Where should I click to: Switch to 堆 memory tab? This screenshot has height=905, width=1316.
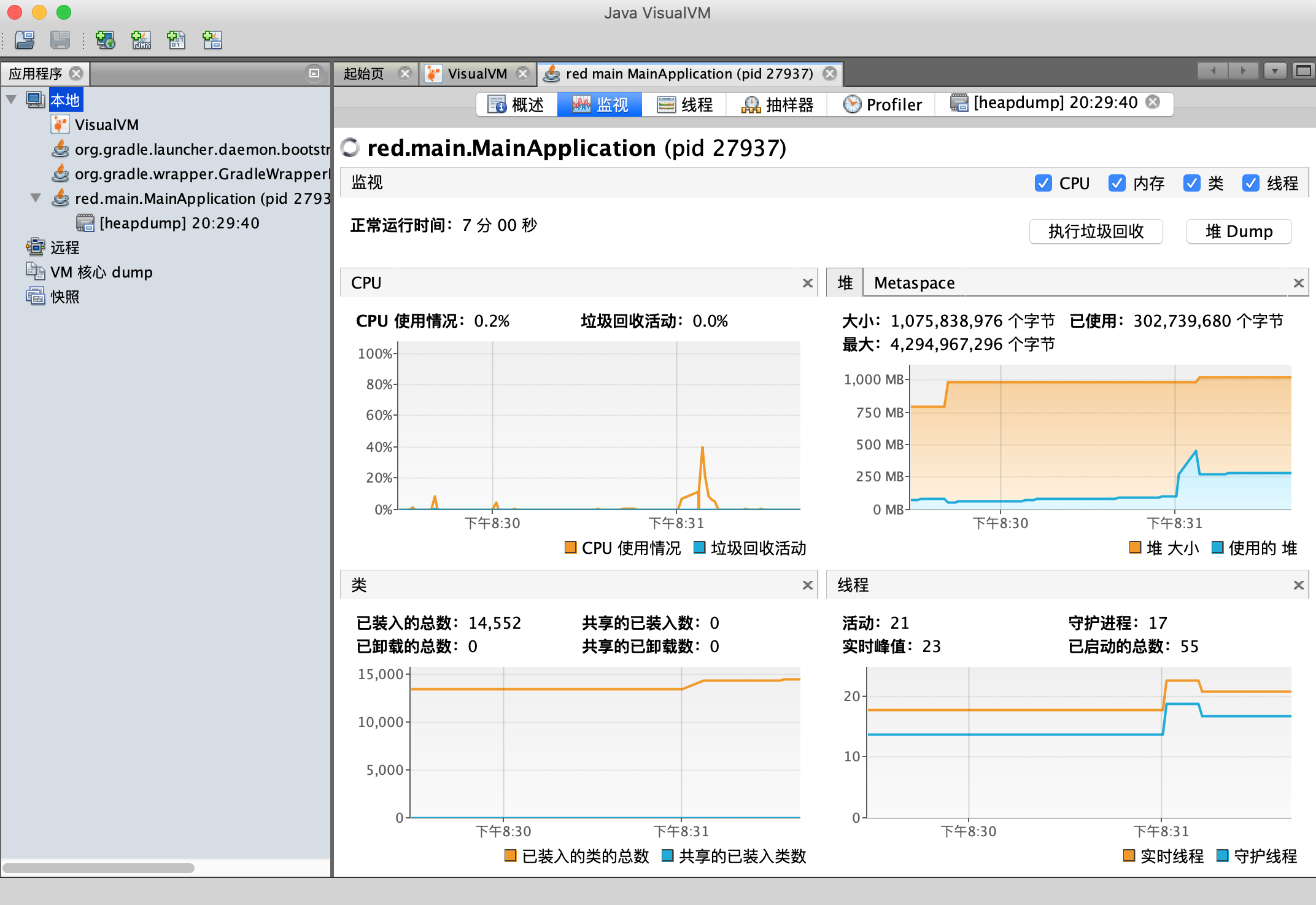coord(845,283)
